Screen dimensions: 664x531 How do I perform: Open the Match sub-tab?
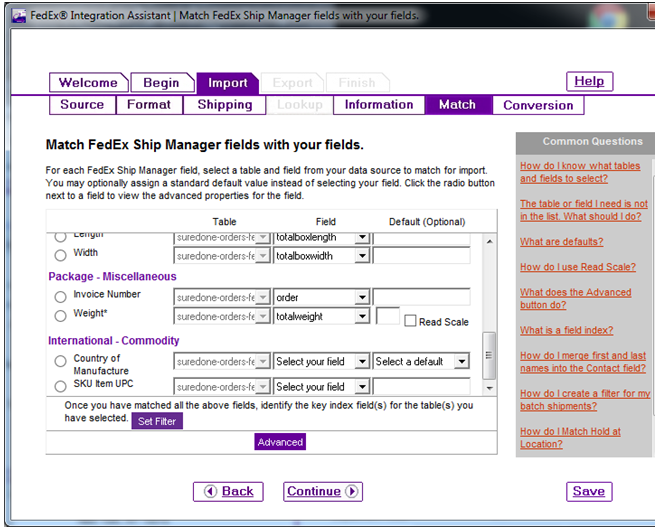pos(457,105)
